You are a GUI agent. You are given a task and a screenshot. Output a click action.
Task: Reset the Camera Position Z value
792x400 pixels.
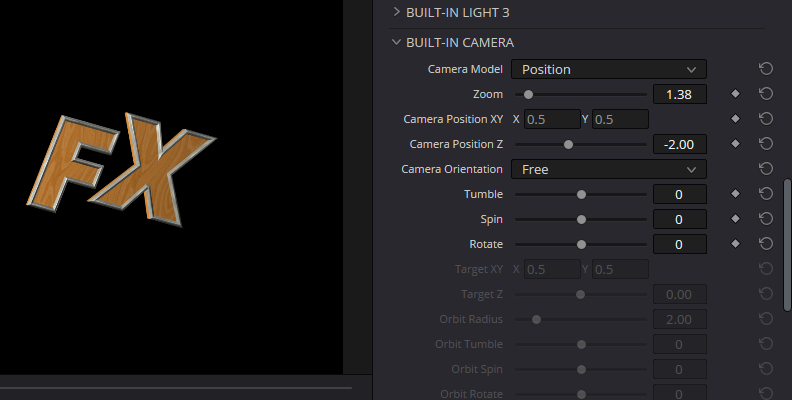(766, 144)
